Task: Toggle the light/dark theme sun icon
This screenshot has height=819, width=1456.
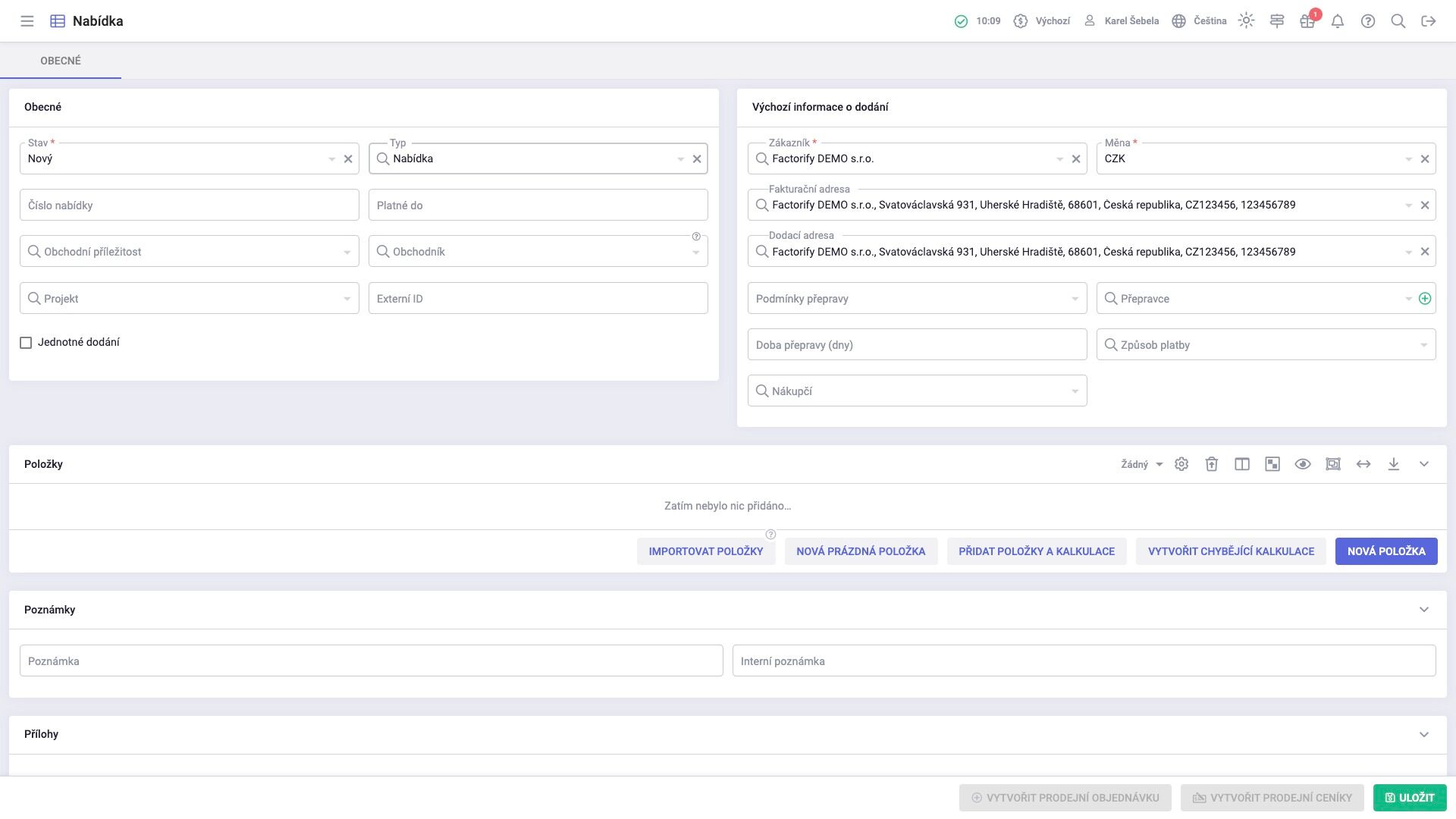Action: click(x=1246, y=21)
